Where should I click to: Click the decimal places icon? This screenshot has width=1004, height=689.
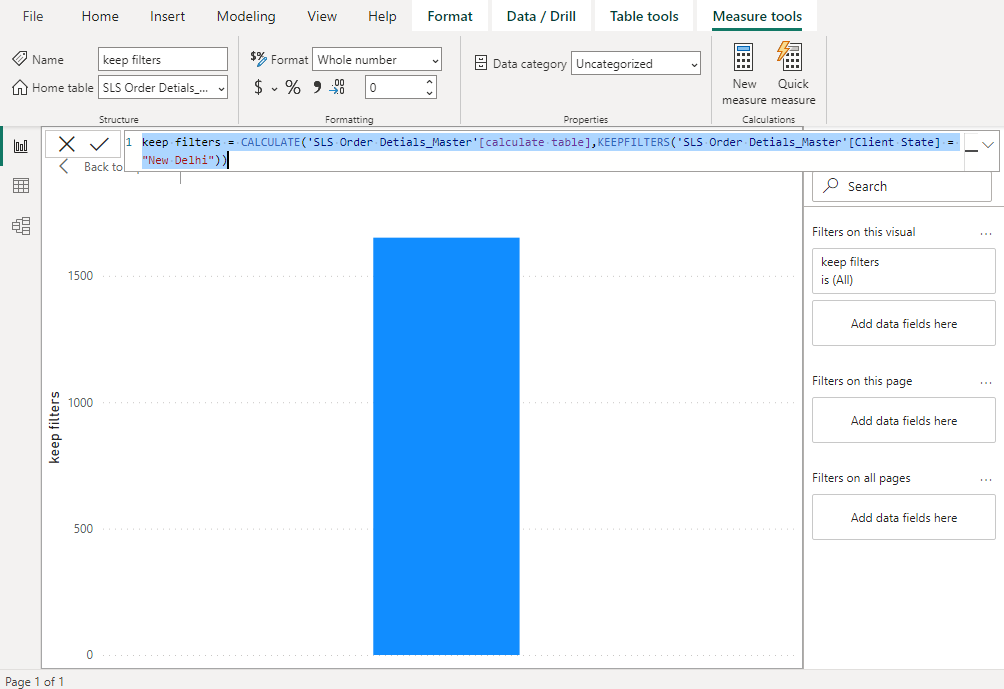click(337, 87)
